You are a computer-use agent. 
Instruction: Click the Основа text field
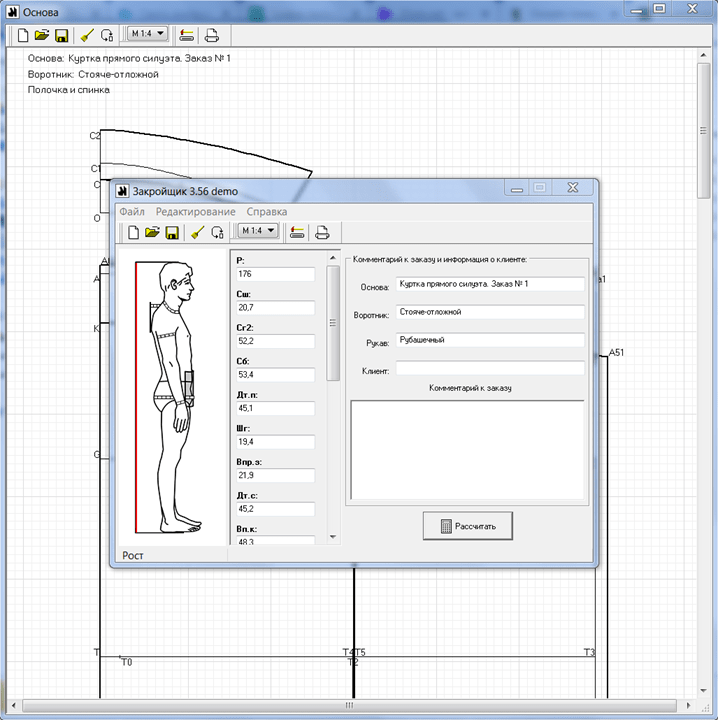point(490,284)
